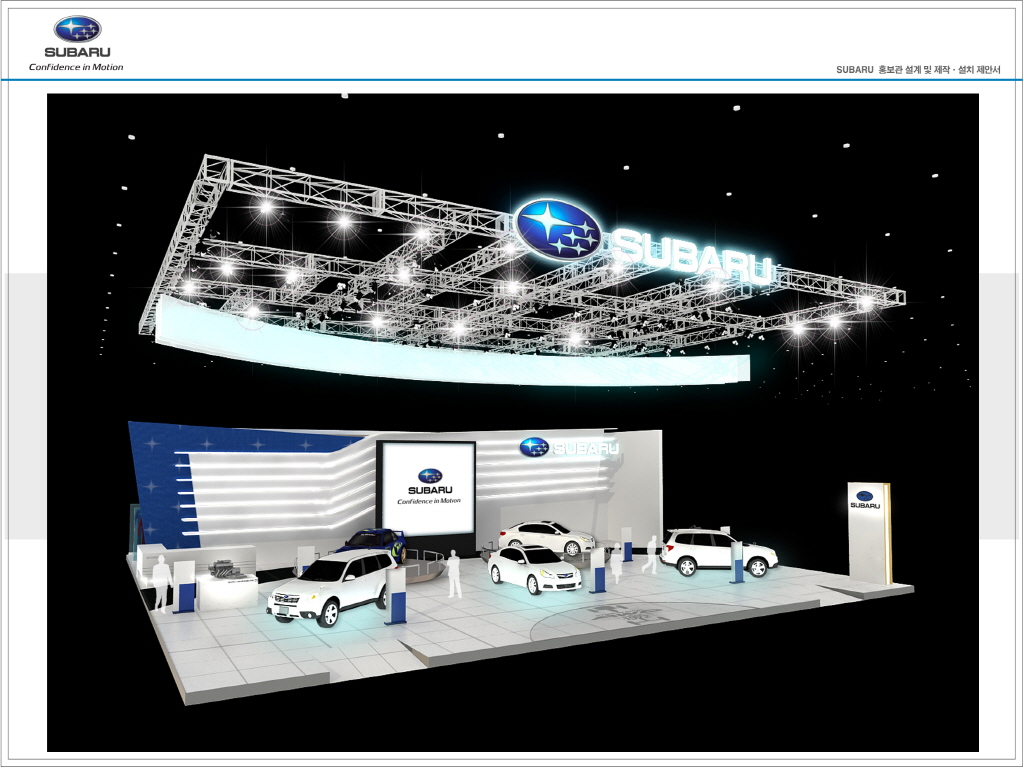Click the engine display on the counter
Image resolution: width=1024 pixels, height=768 pixels.
pyautogui.click(x=227, y=569)
